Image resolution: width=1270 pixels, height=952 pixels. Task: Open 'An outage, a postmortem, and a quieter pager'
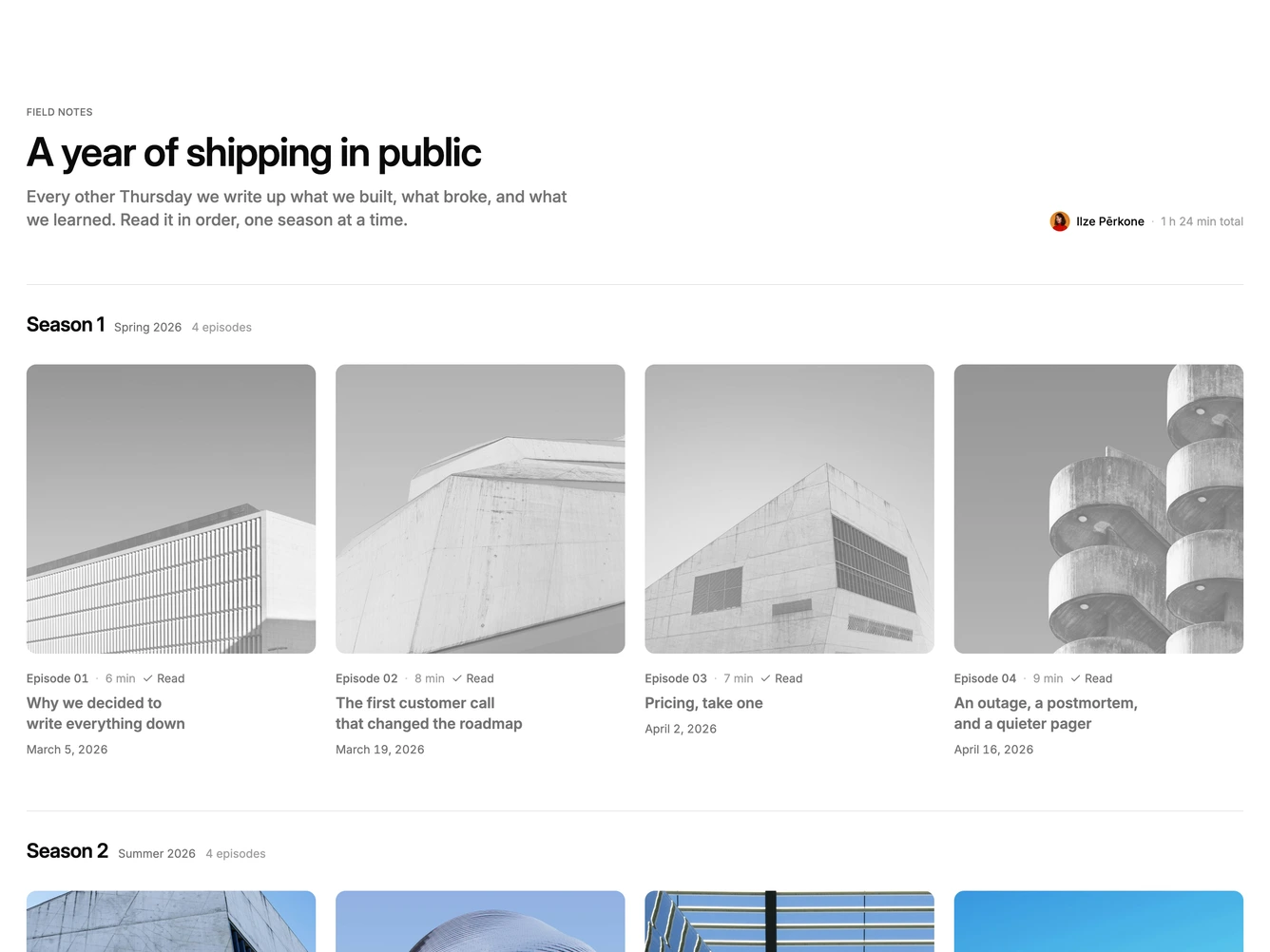[x=1046, y=714]
